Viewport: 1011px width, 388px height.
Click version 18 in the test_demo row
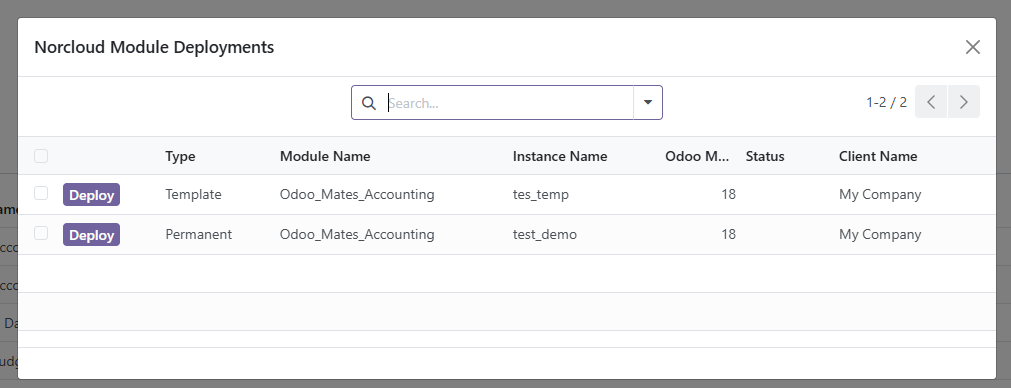[728, 234]
